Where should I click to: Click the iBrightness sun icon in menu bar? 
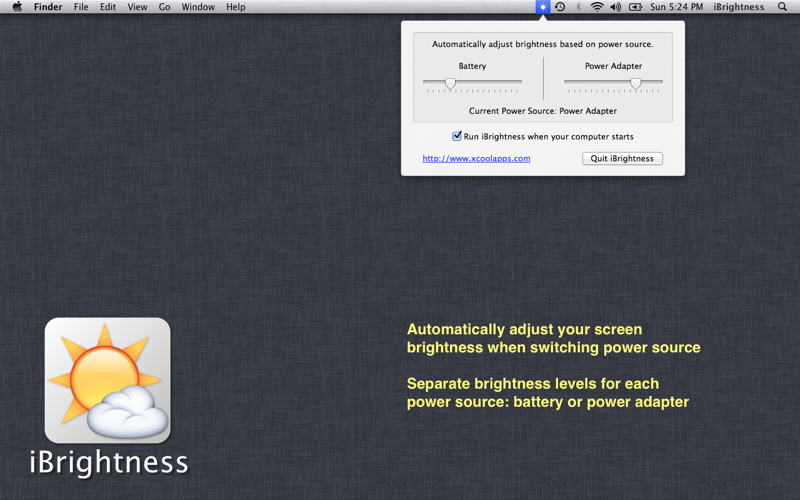pyautogui.click(x=543, y=7)
